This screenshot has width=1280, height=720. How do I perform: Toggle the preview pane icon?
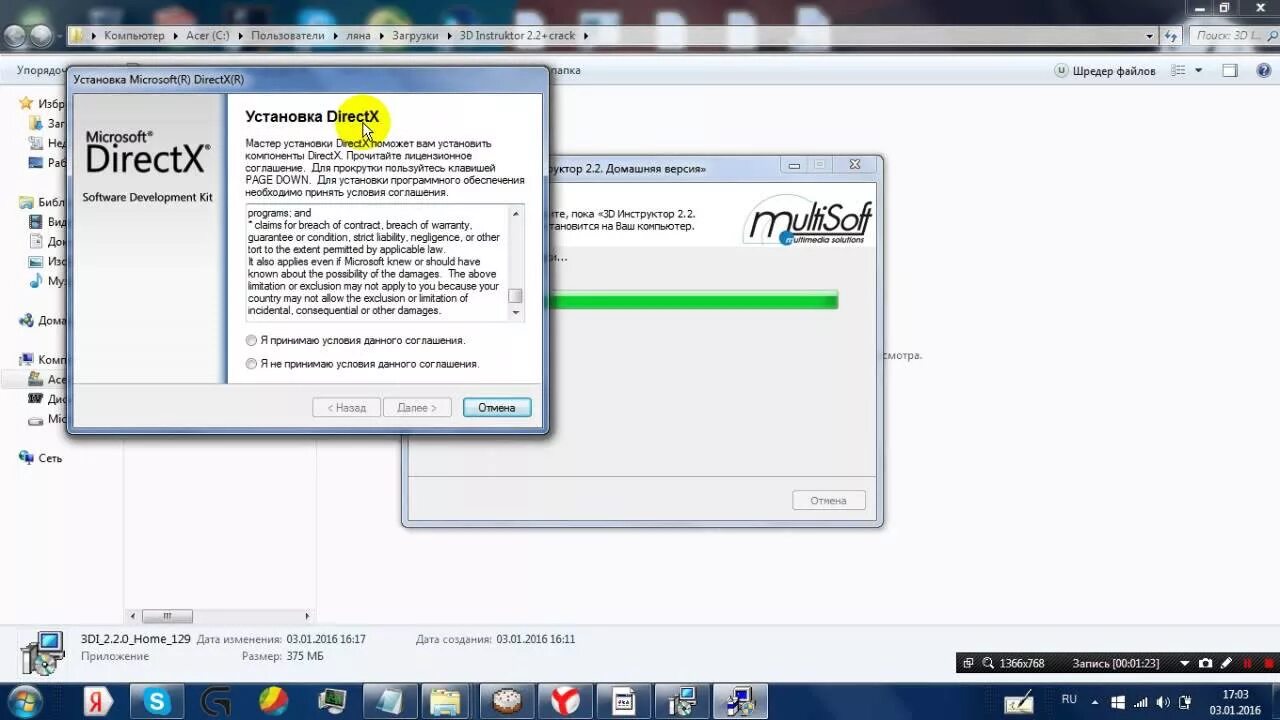(1230, 71)
